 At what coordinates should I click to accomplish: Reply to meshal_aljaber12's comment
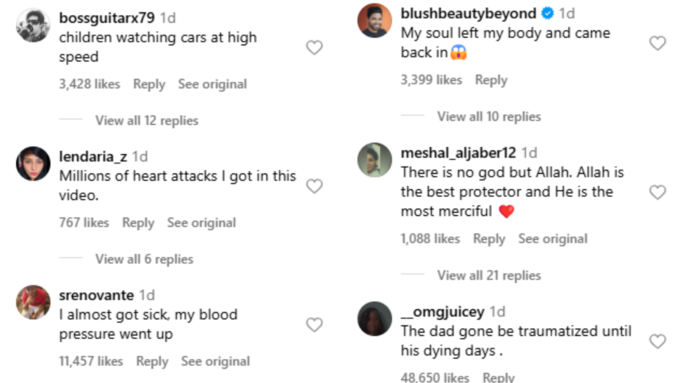[x=489, y=239]
